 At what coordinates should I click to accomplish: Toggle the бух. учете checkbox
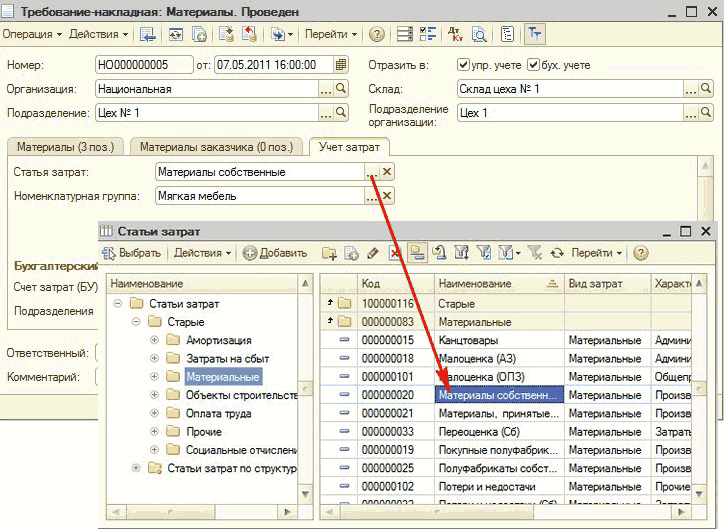pos(533,65)
